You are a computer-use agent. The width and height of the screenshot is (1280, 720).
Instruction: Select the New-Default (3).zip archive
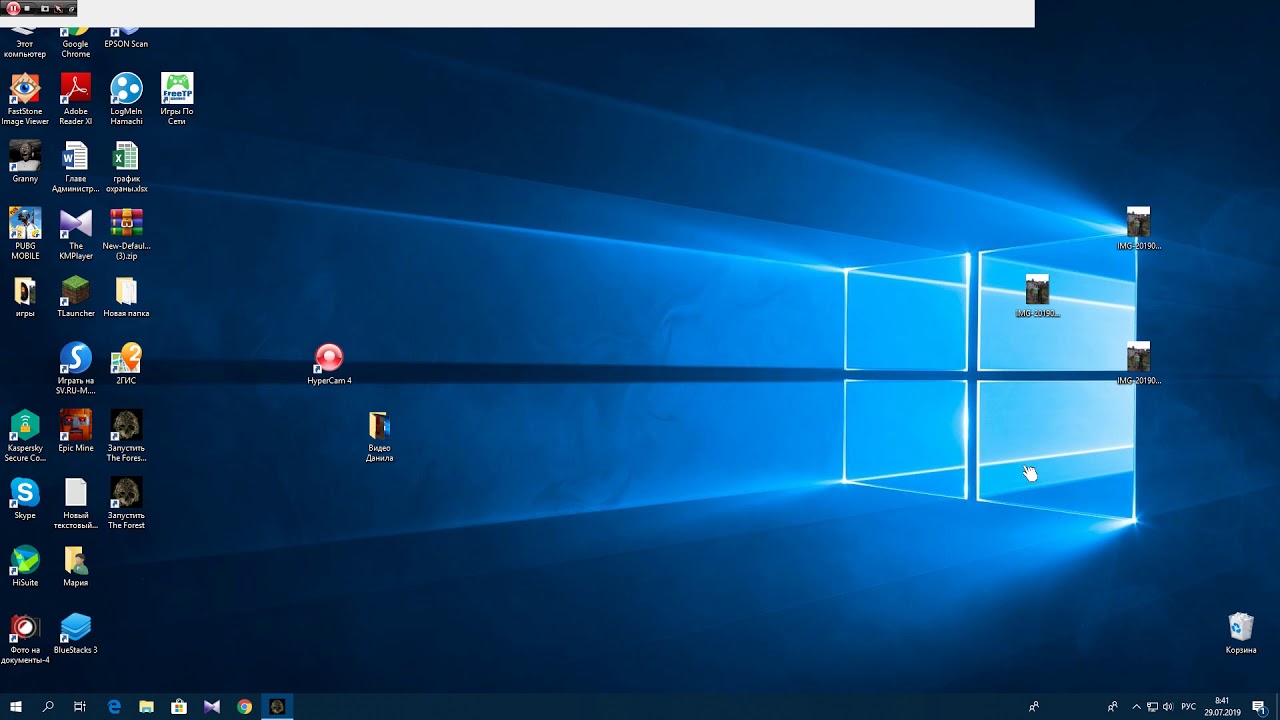126,233
